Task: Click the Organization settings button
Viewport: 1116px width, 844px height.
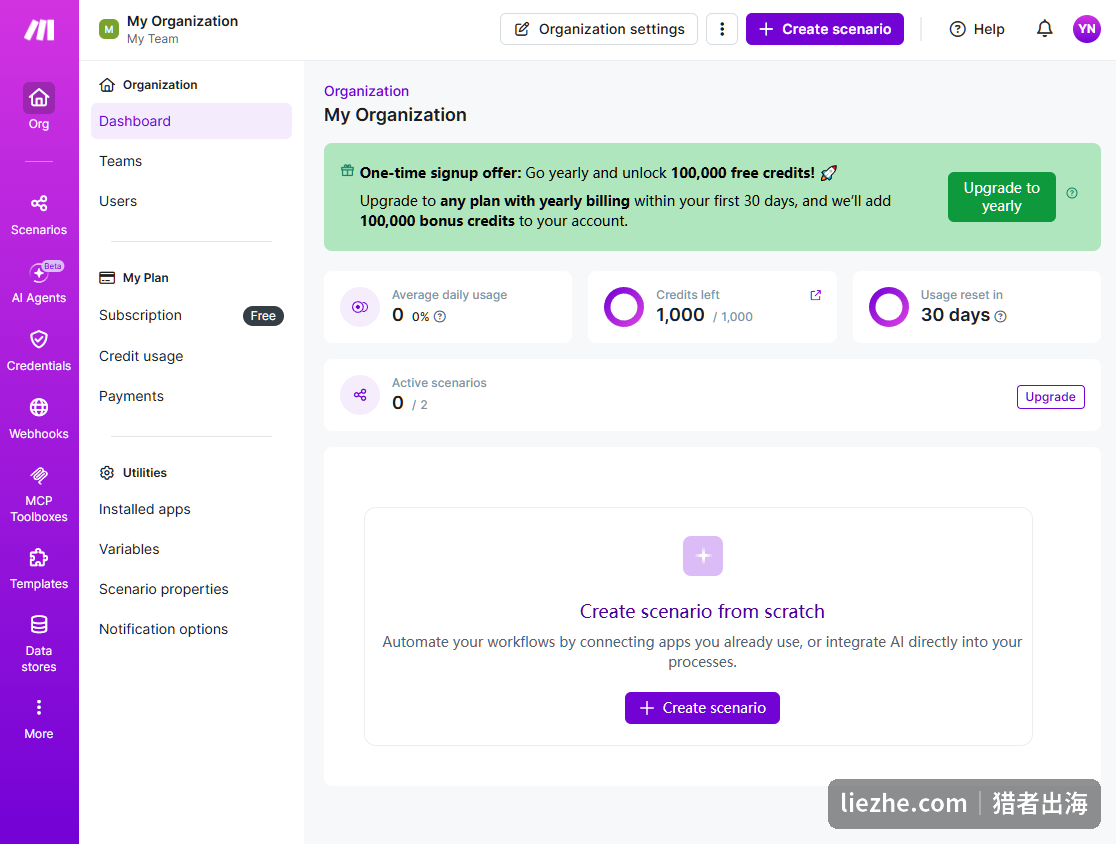Action: pos(599,29)
